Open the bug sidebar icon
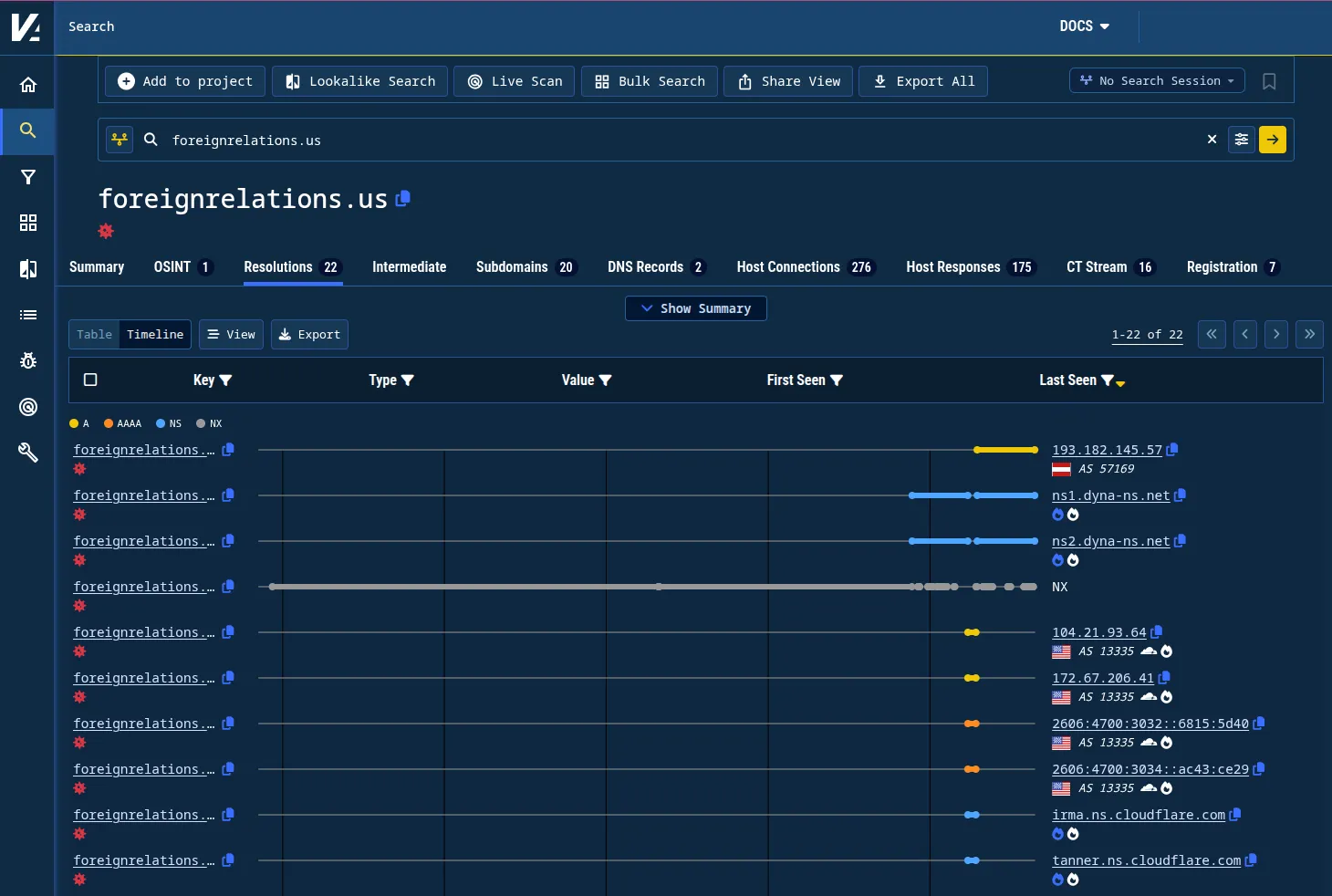Viewport: 1332px width, 896px height. [x=28, y=360]
